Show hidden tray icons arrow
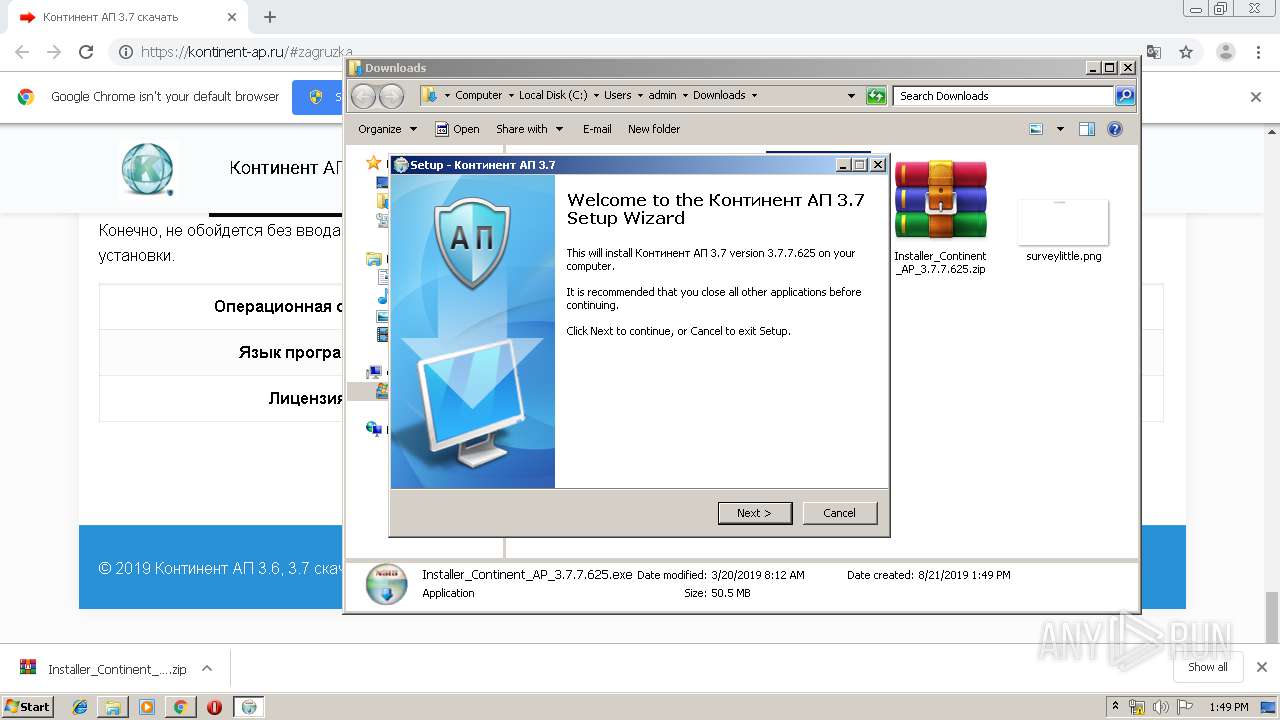 tap(1115, 707)
